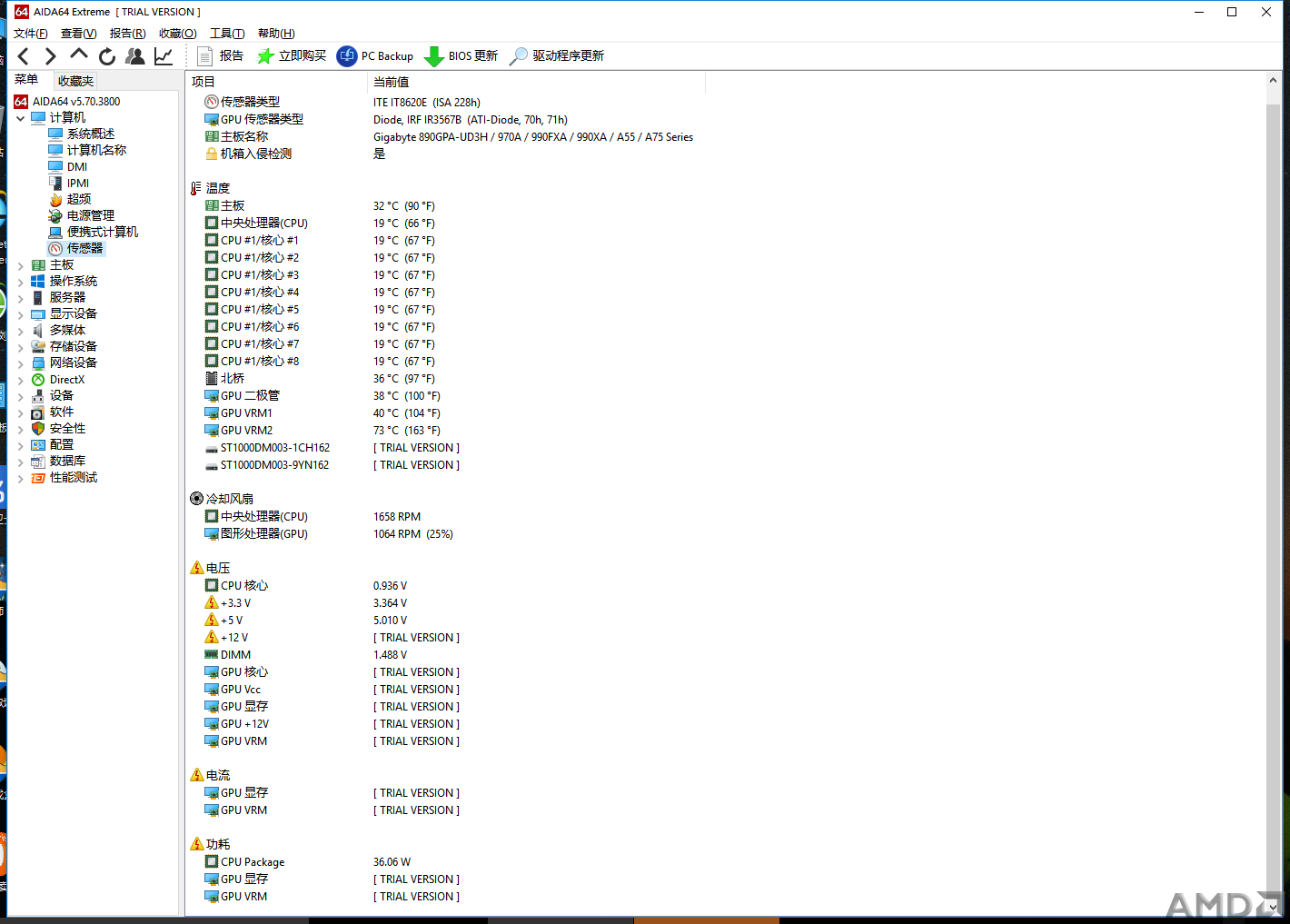Click the 当前值 column header
Image resolution: width=1290 pixels, height=924 pixels.
click(x=536, y=82)
